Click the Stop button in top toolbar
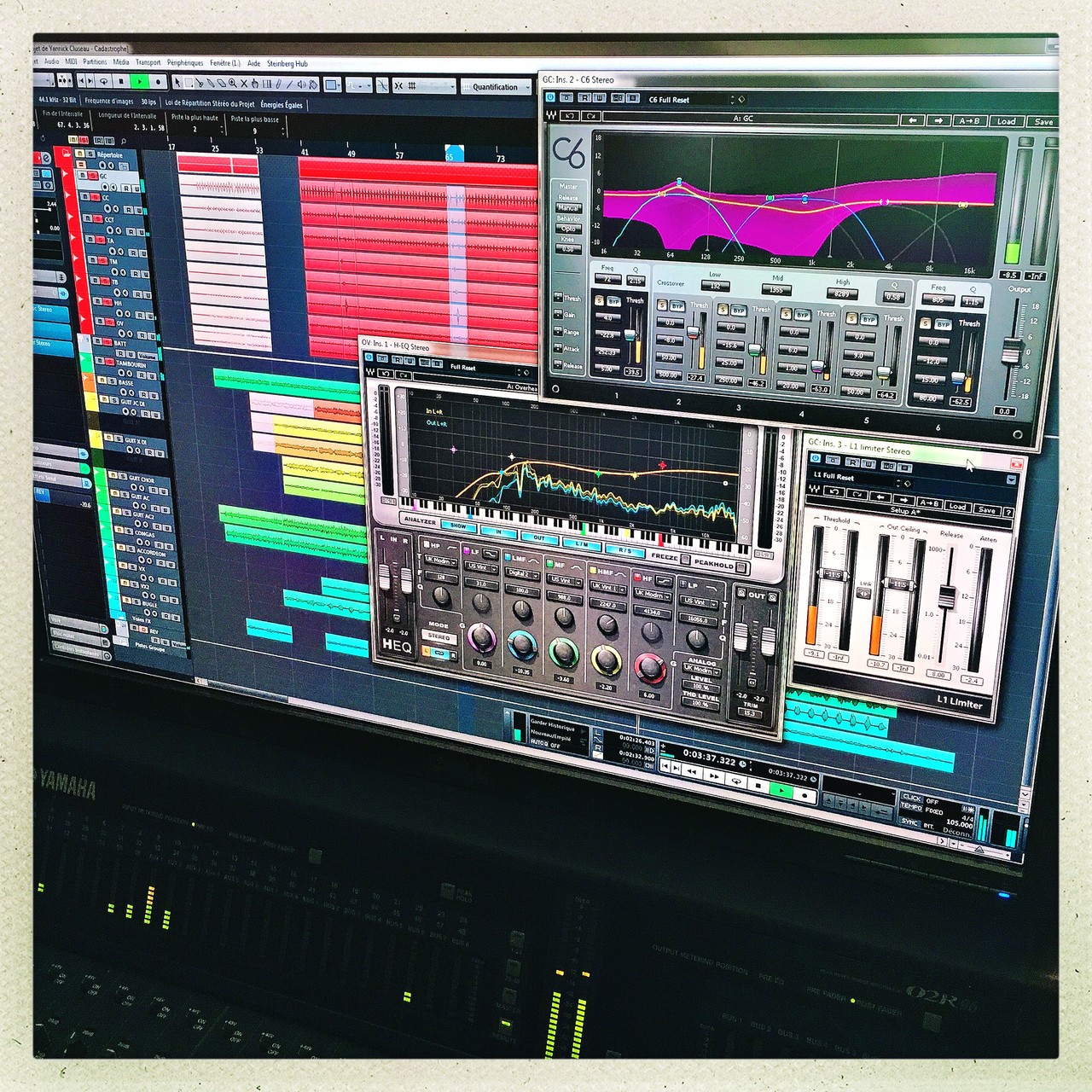 pos(121,82)
